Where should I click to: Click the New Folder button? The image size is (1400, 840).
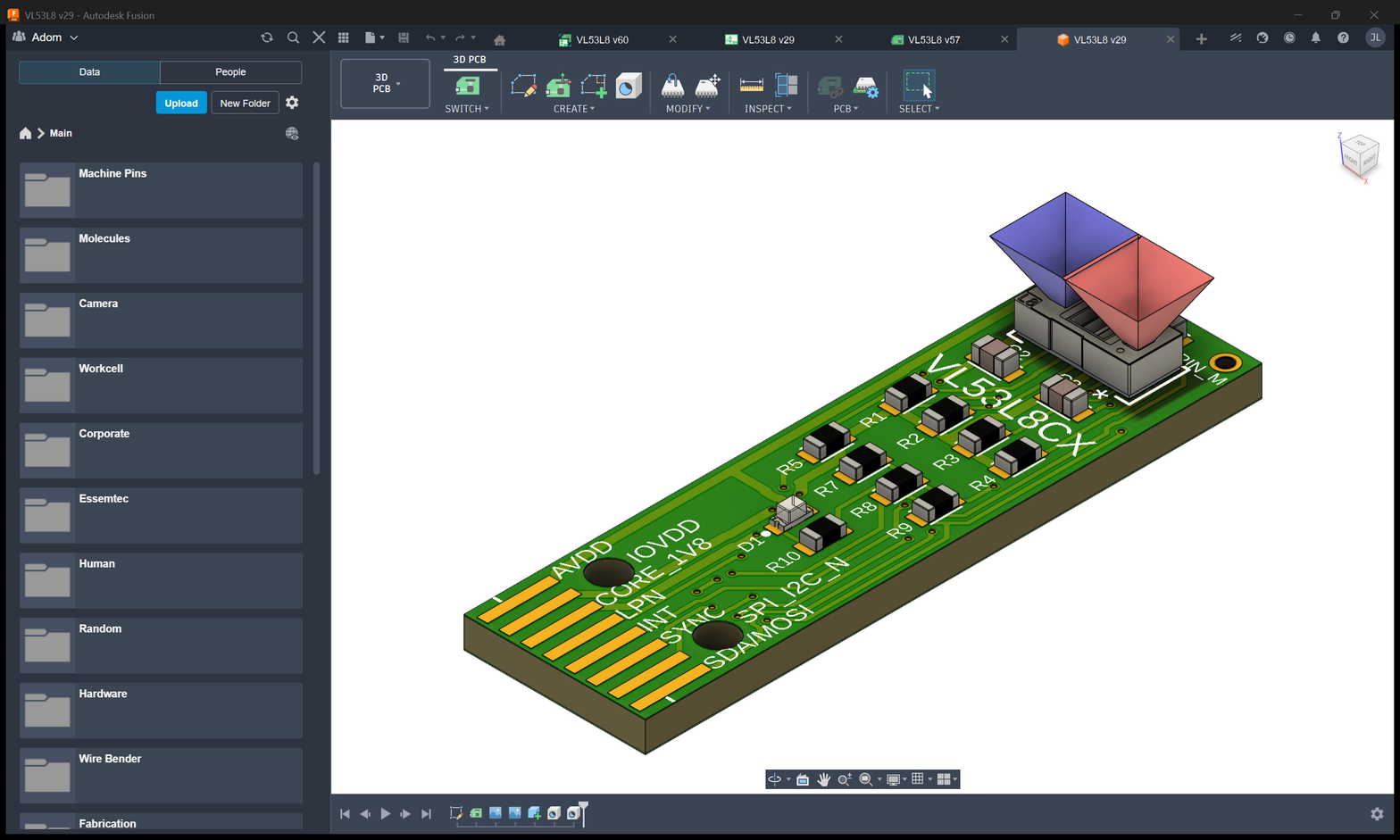point(245,103)
